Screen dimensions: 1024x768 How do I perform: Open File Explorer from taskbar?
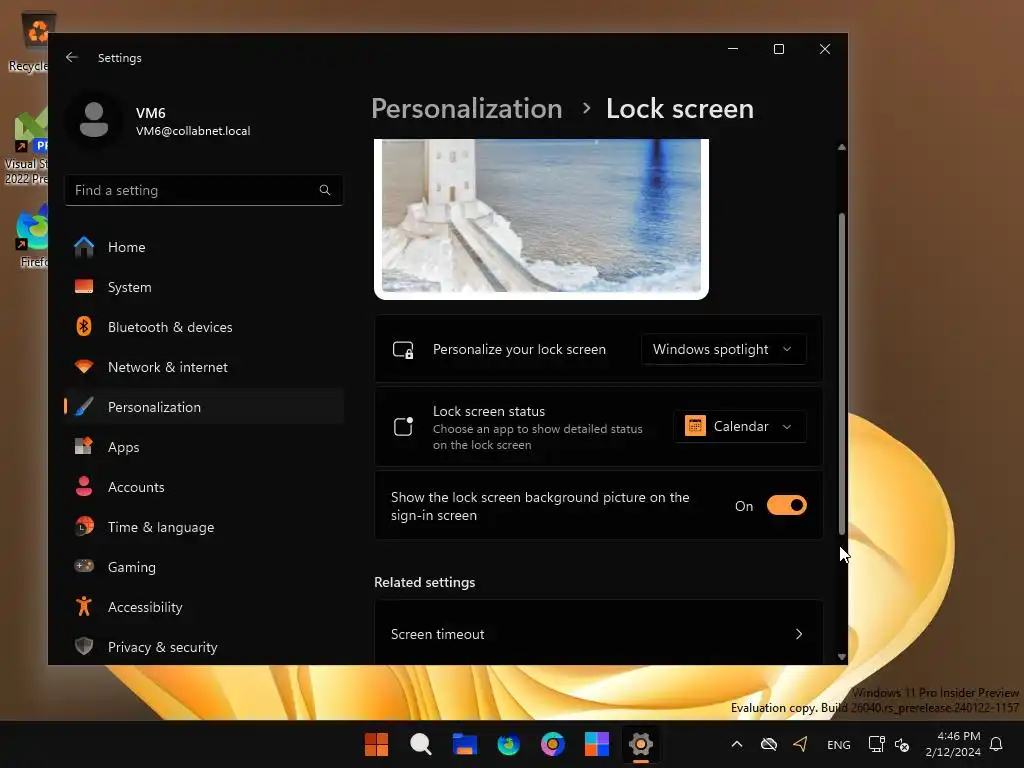tap(464, 744)
